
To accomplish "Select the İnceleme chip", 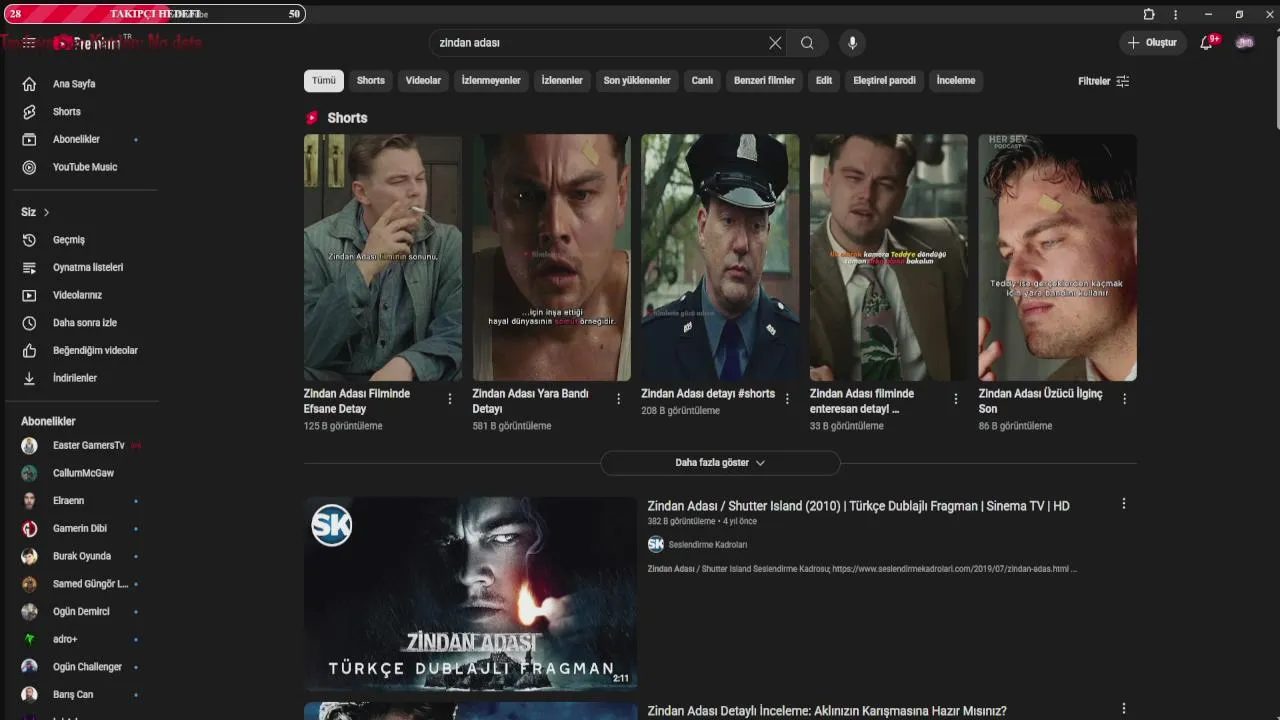I will (956, 81).
